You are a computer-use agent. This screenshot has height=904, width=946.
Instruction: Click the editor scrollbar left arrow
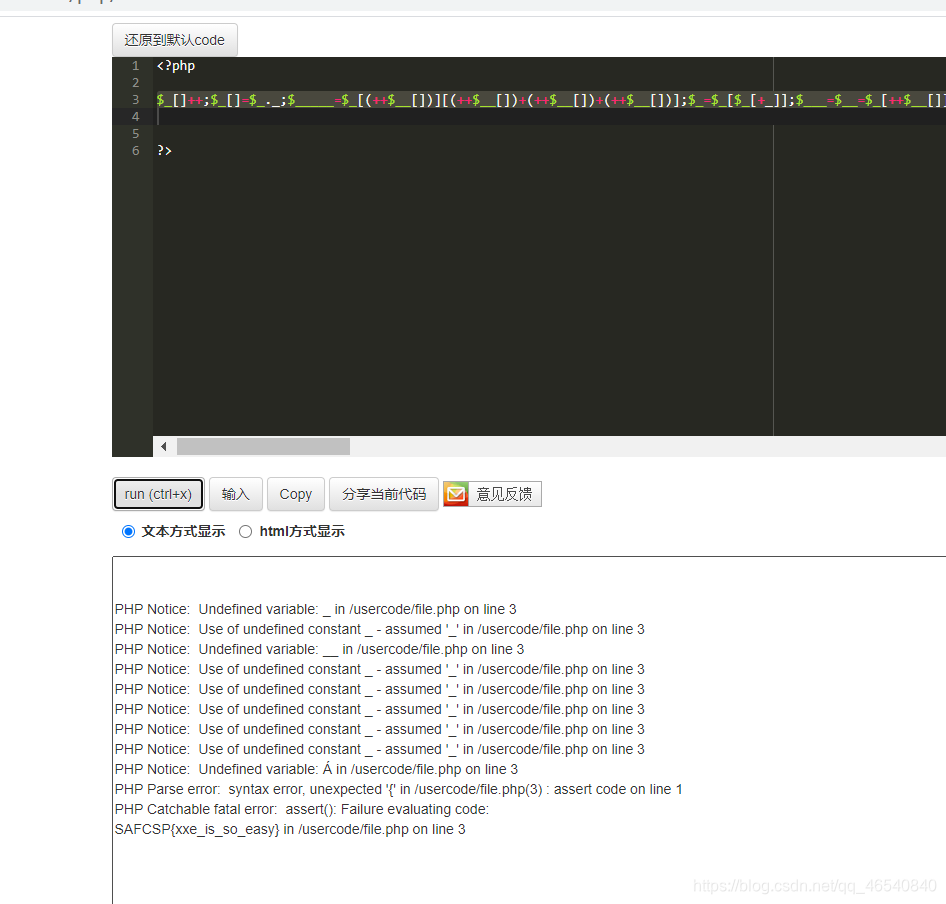pos(163,447)
